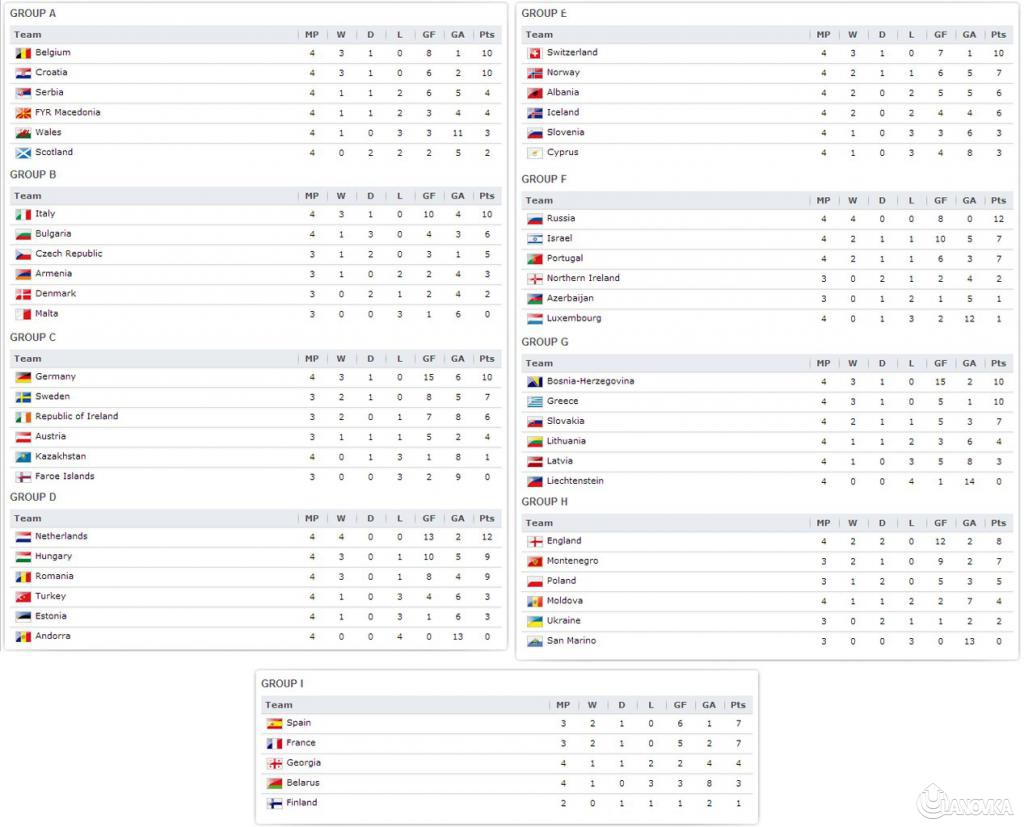Select the Northern Ireland team name
The height and width of the screenshot is (827, 1024).
coord(583,278)
